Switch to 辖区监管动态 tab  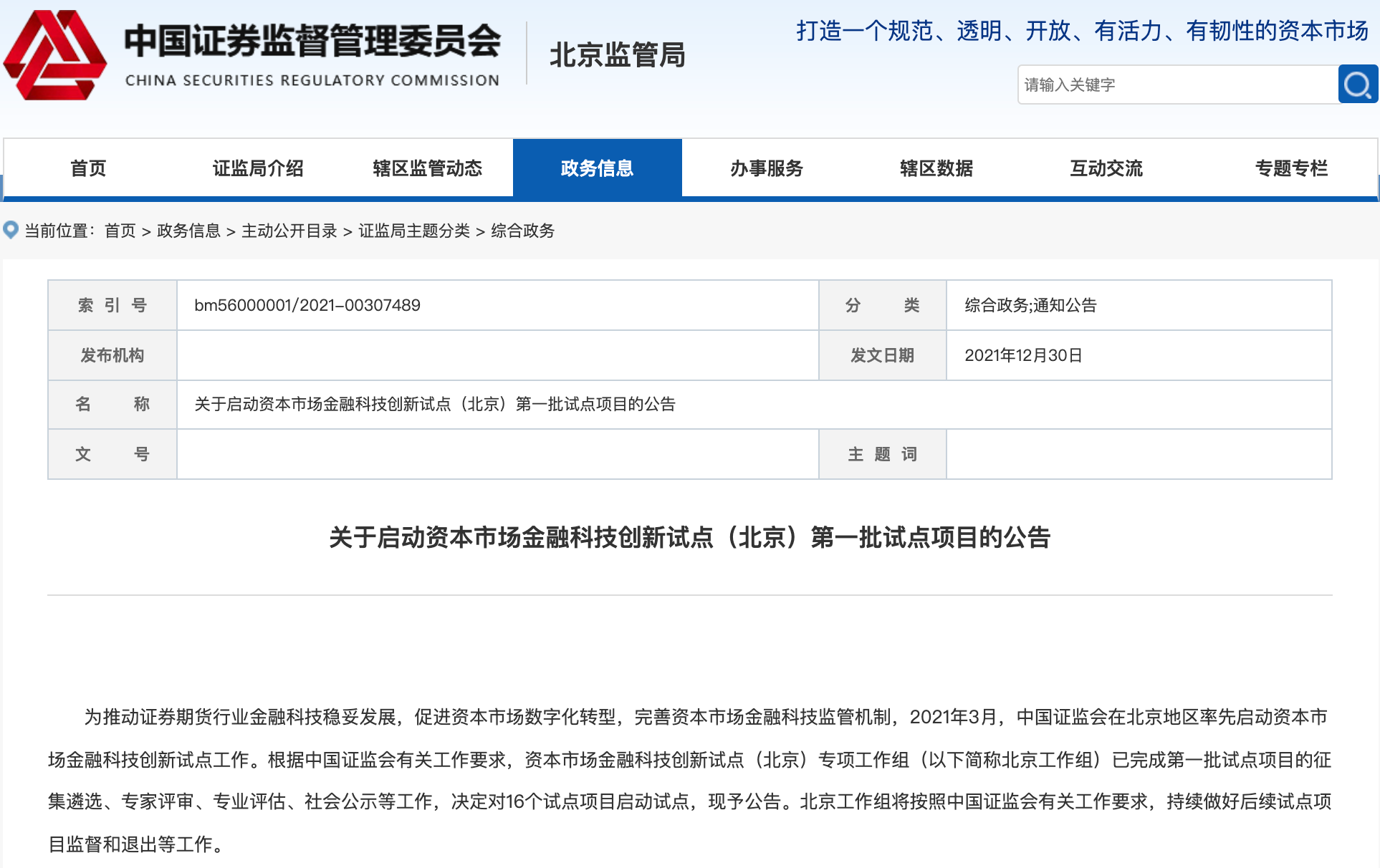point(428,168)
